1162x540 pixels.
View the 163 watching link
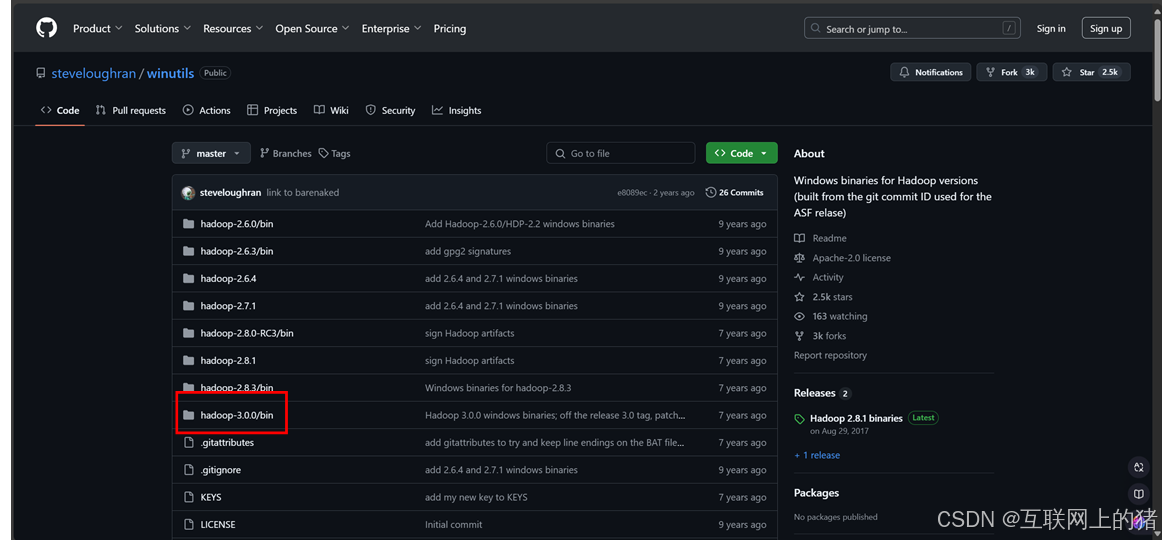coord(831,316)
